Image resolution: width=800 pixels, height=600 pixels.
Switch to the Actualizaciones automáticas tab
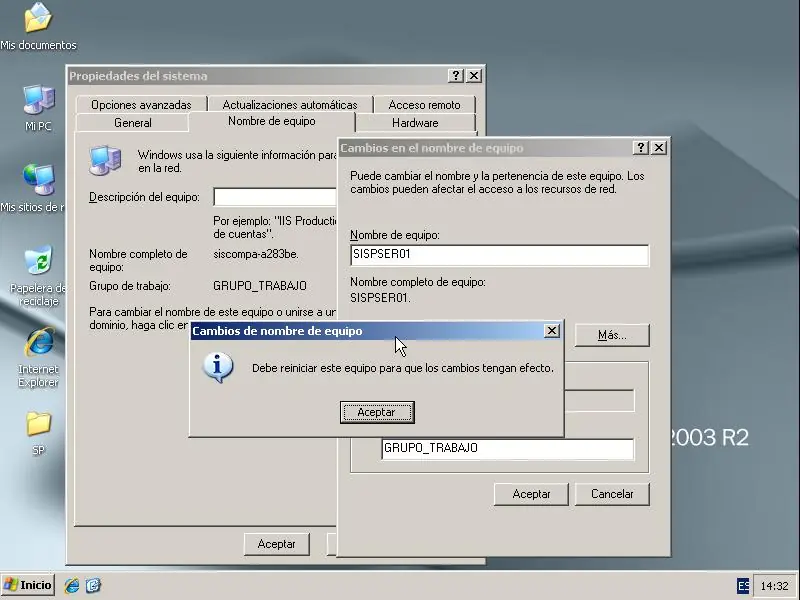pyautogui.click(x=290, y=104)
